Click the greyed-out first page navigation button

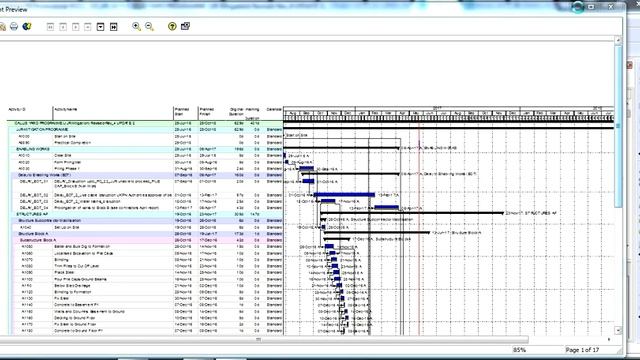pos(50,27)
